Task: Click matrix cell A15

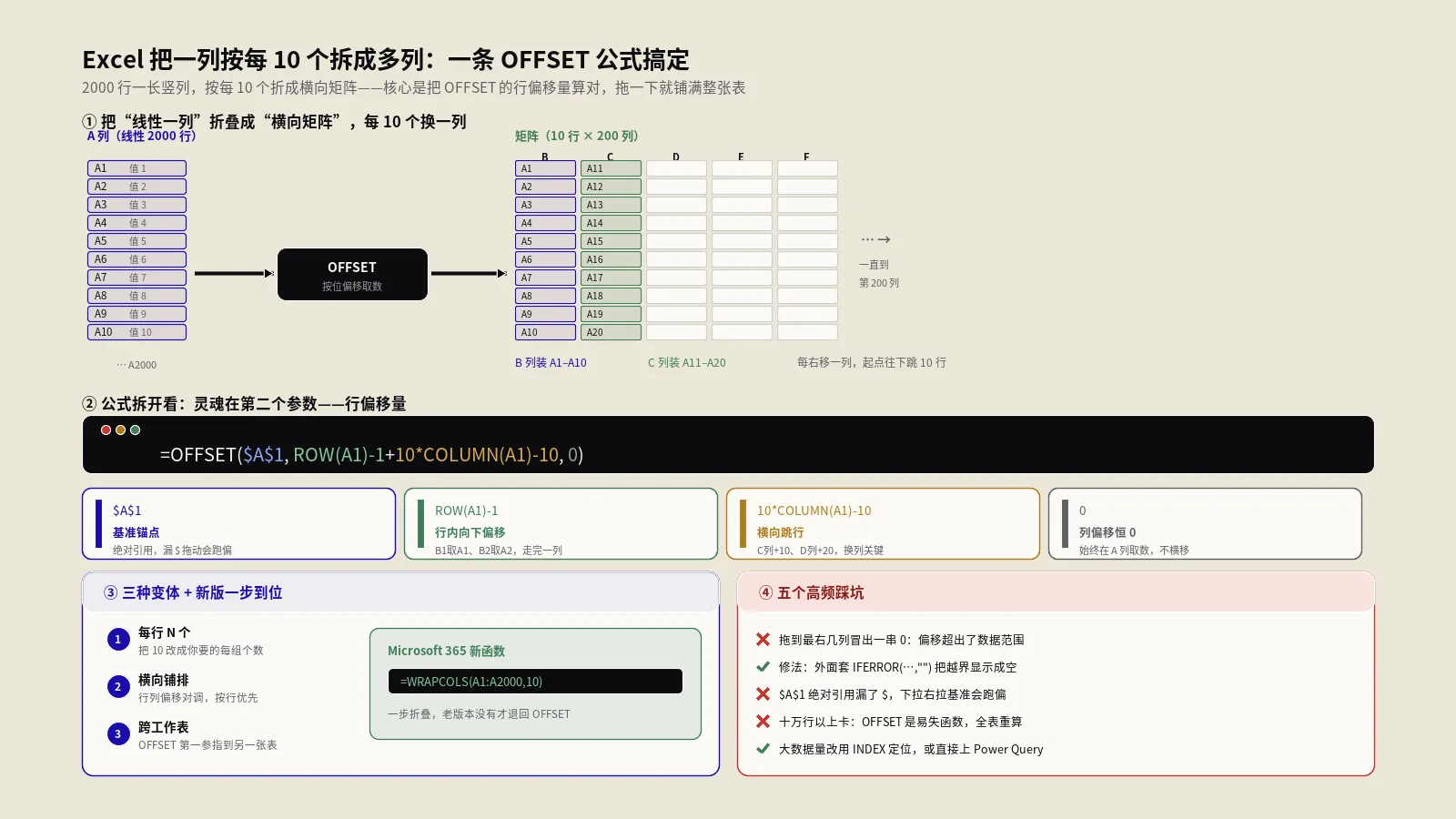Action: pyautogui.click(x=611, y=241)
